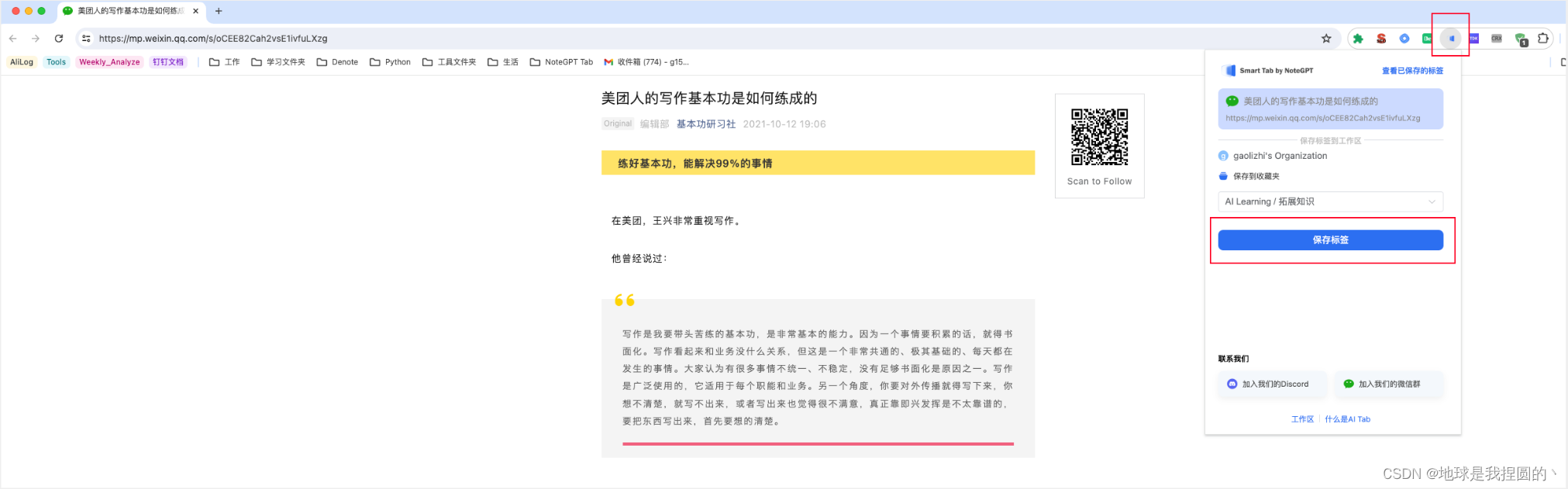Click the 基本功研习社 account link

[x=706, y=124]
